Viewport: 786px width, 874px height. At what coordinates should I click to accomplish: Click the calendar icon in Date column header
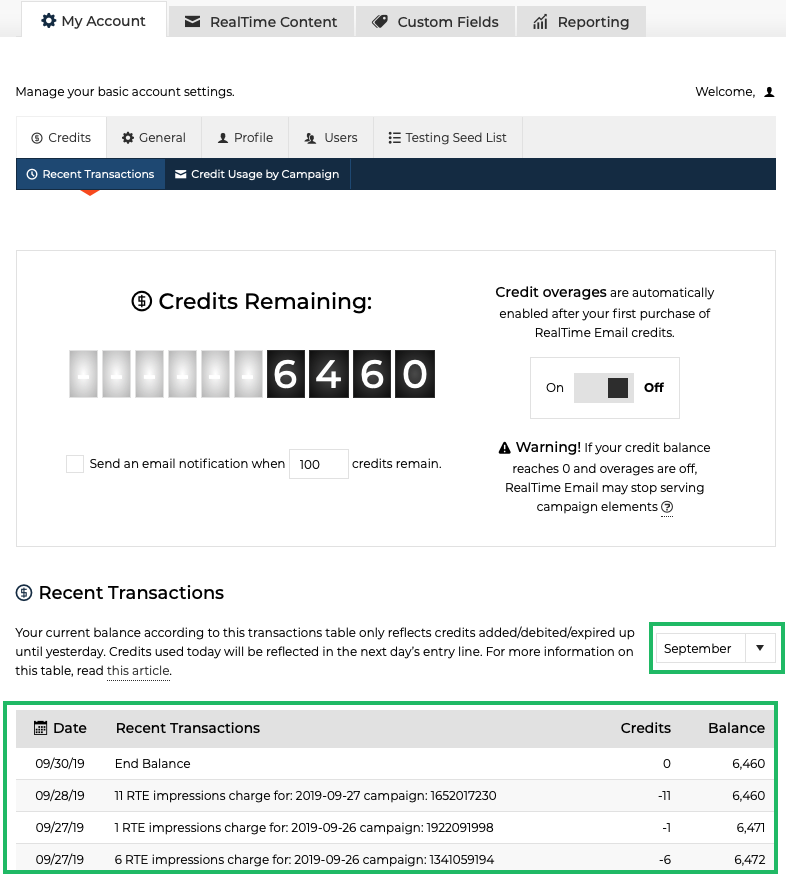(x=40, y=728)
